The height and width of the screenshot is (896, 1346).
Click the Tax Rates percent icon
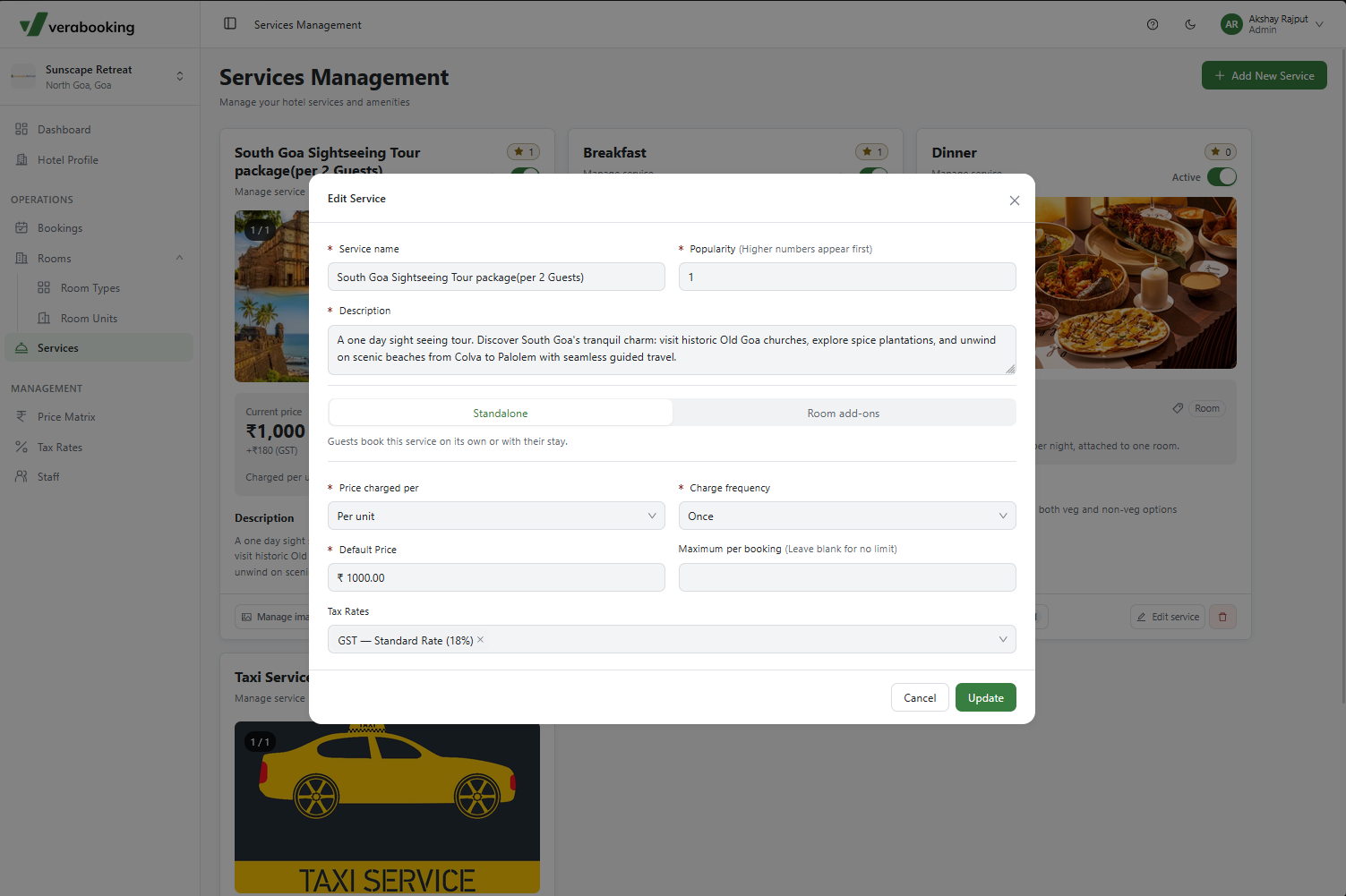click(x=21, y=448)
